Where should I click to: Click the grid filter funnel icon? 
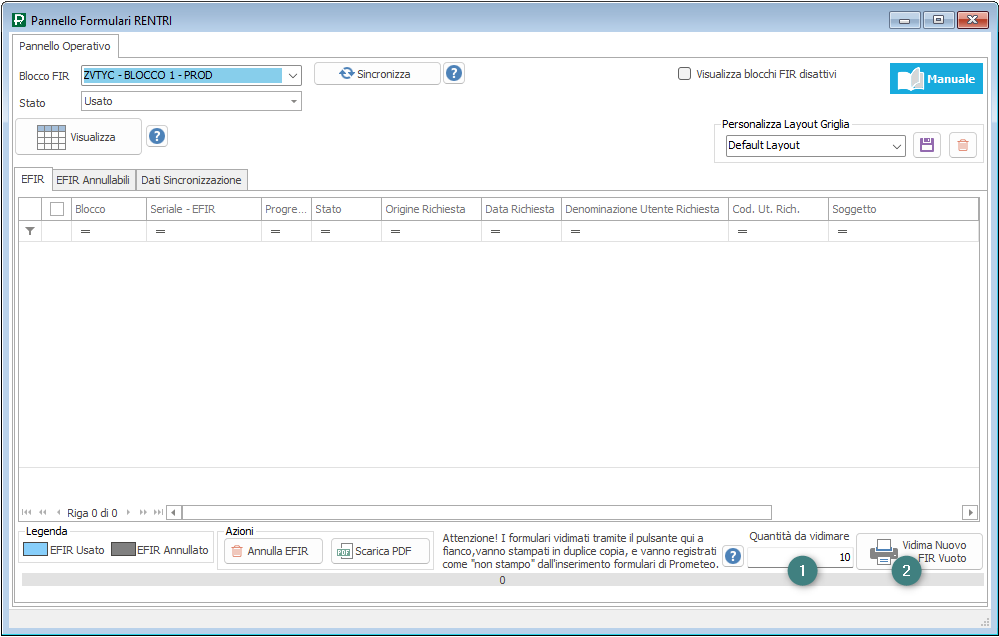[x=30, y=231]
